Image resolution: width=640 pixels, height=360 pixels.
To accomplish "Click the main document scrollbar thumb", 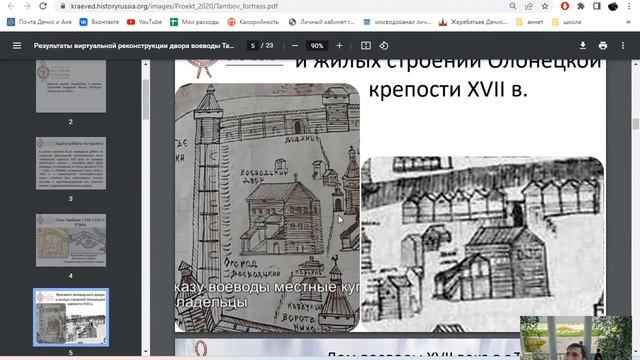I will pos(636,124).
